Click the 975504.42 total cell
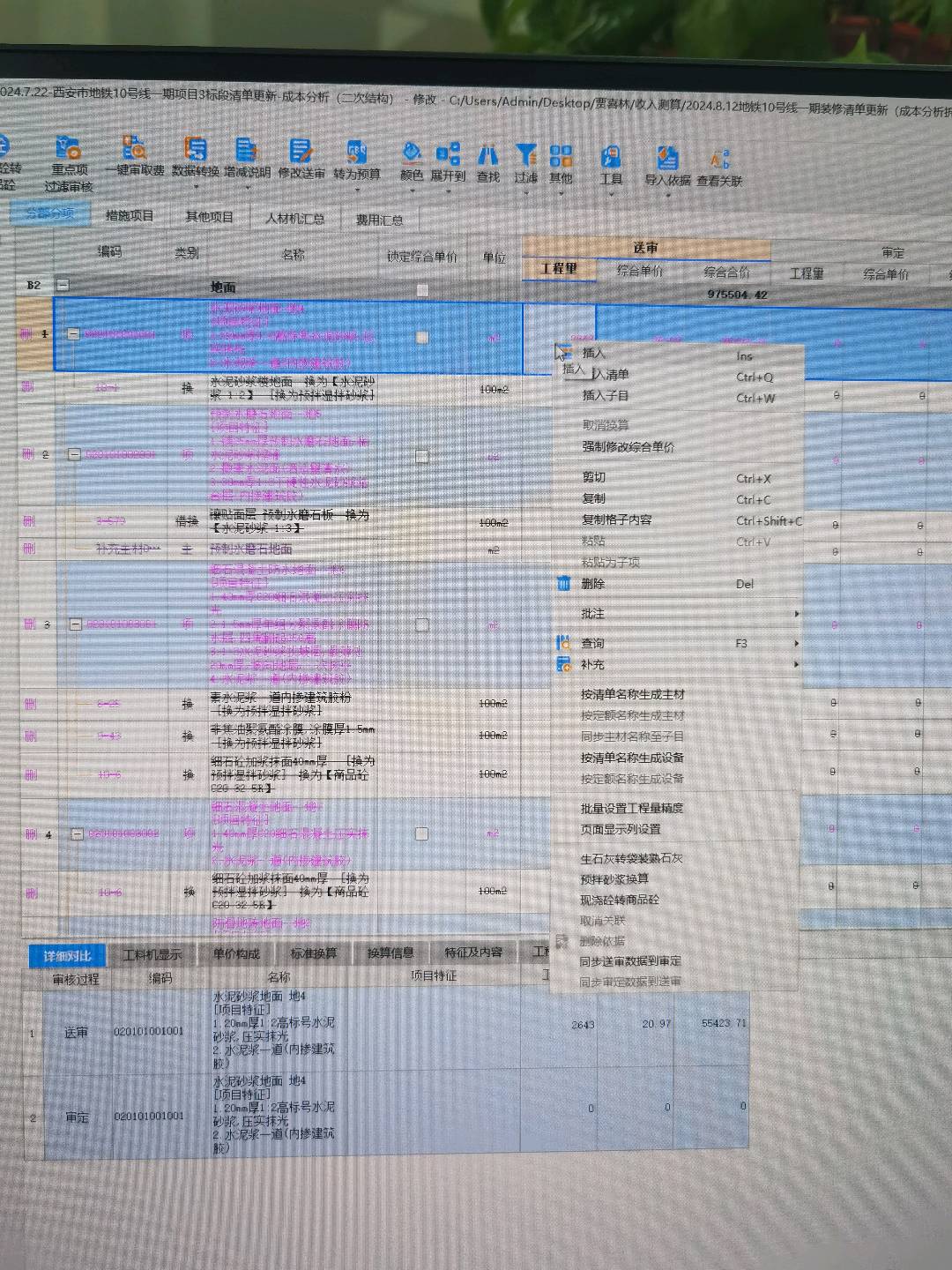 [x=737, y=295]
